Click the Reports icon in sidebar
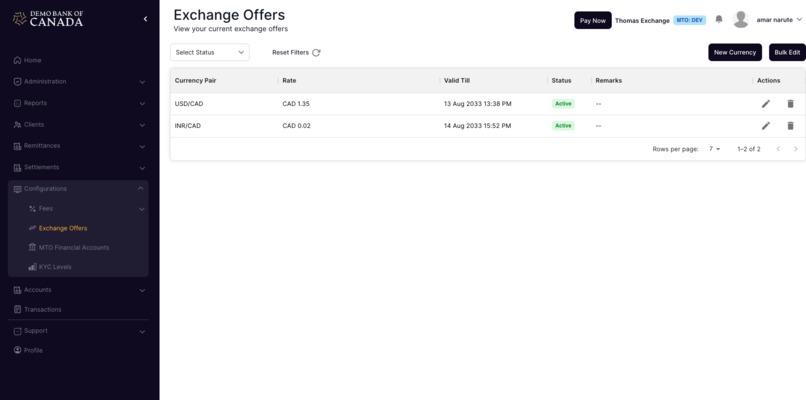806x400 pixels. pos(17,103)
